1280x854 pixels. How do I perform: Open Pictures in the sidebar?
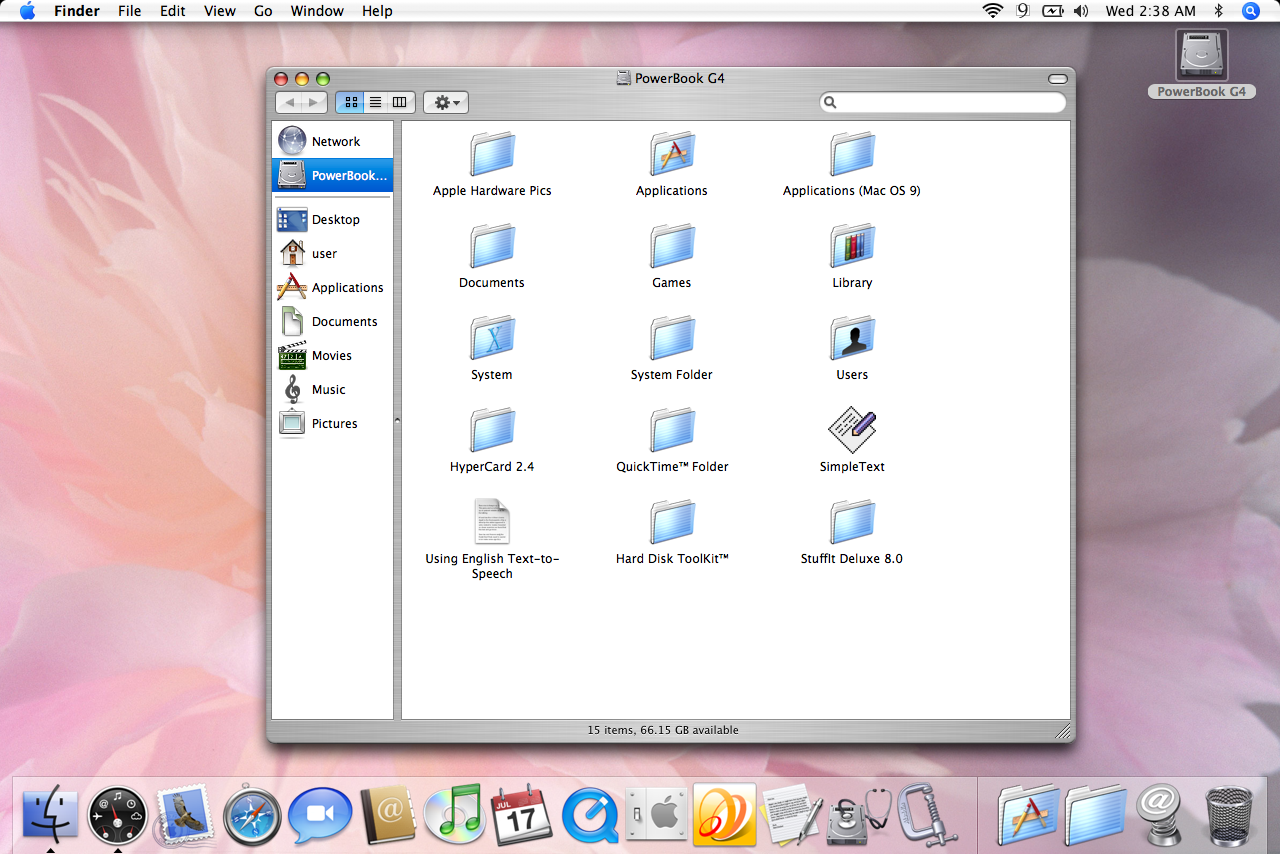click(x=333, y=423)
